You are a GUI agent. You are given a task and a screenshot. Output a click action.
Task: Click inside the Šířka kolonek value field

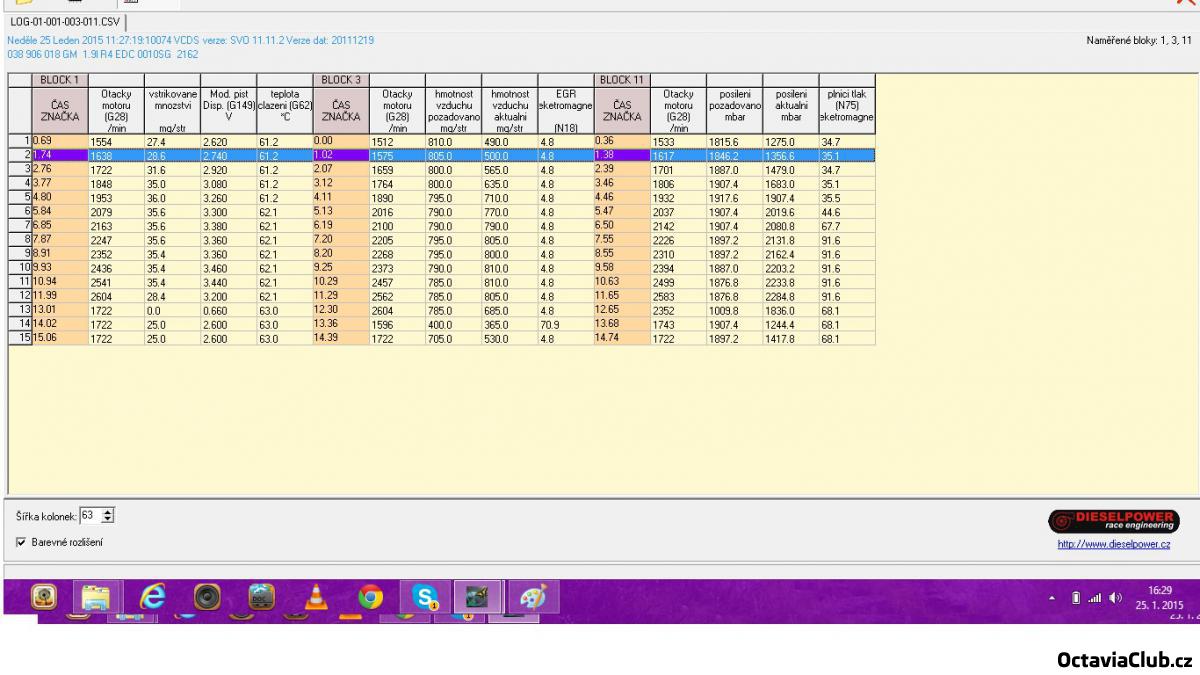tap(90, 515)
